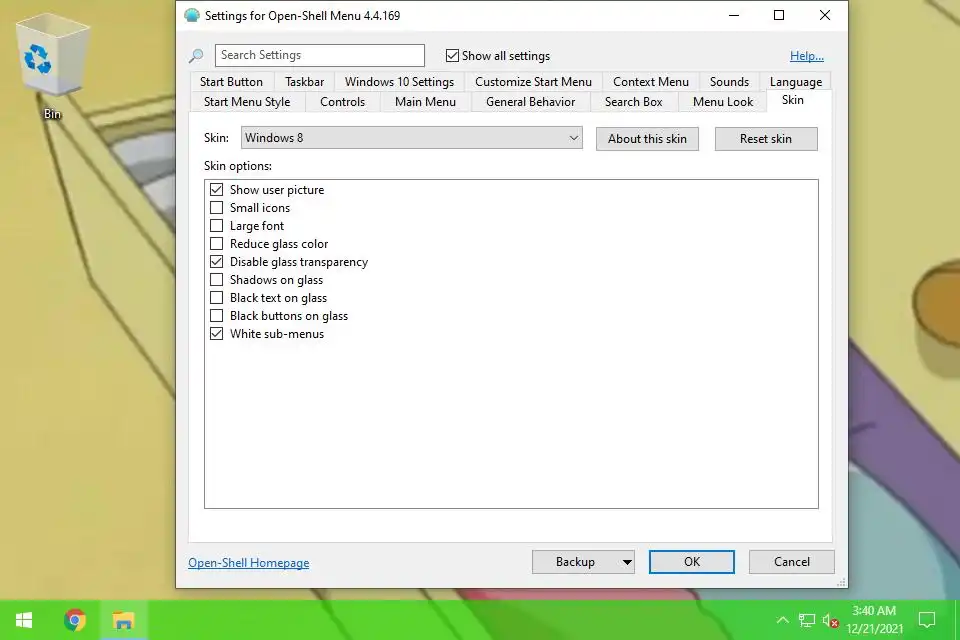Go to General Behavior tab
960x640 pixels.
531,102
